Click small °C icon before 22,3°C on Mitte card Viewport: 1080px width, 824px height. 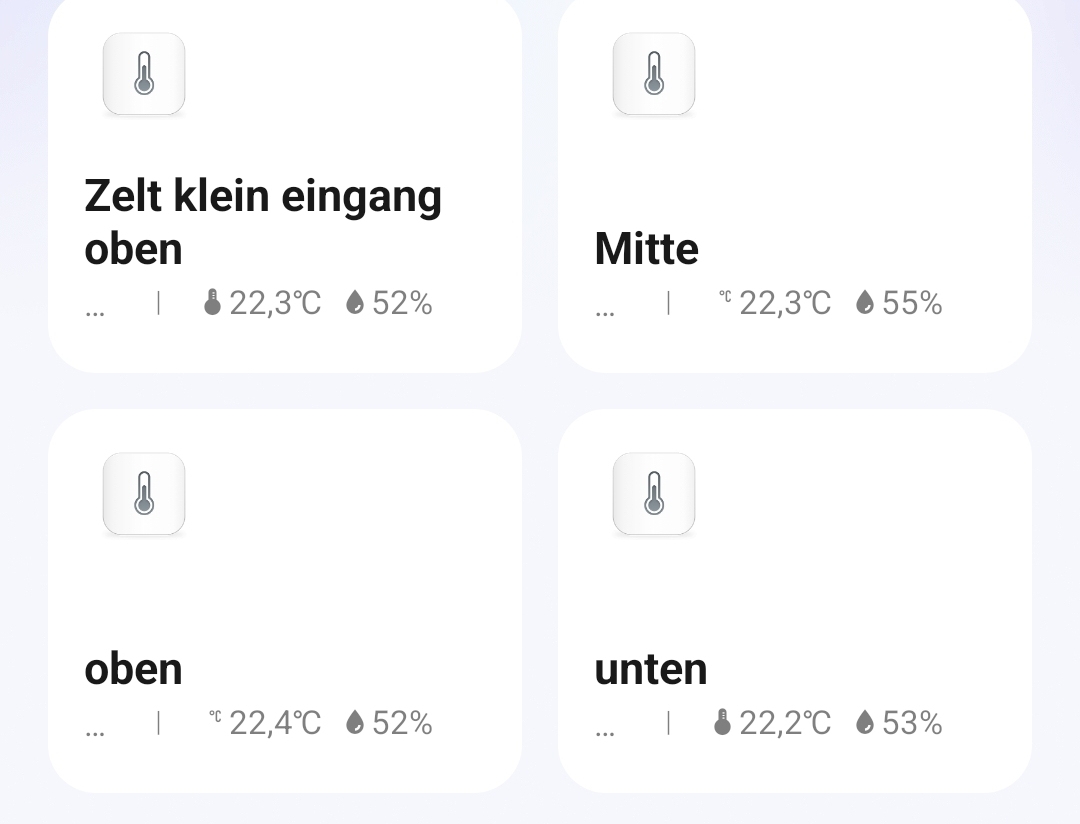point(725,297)
